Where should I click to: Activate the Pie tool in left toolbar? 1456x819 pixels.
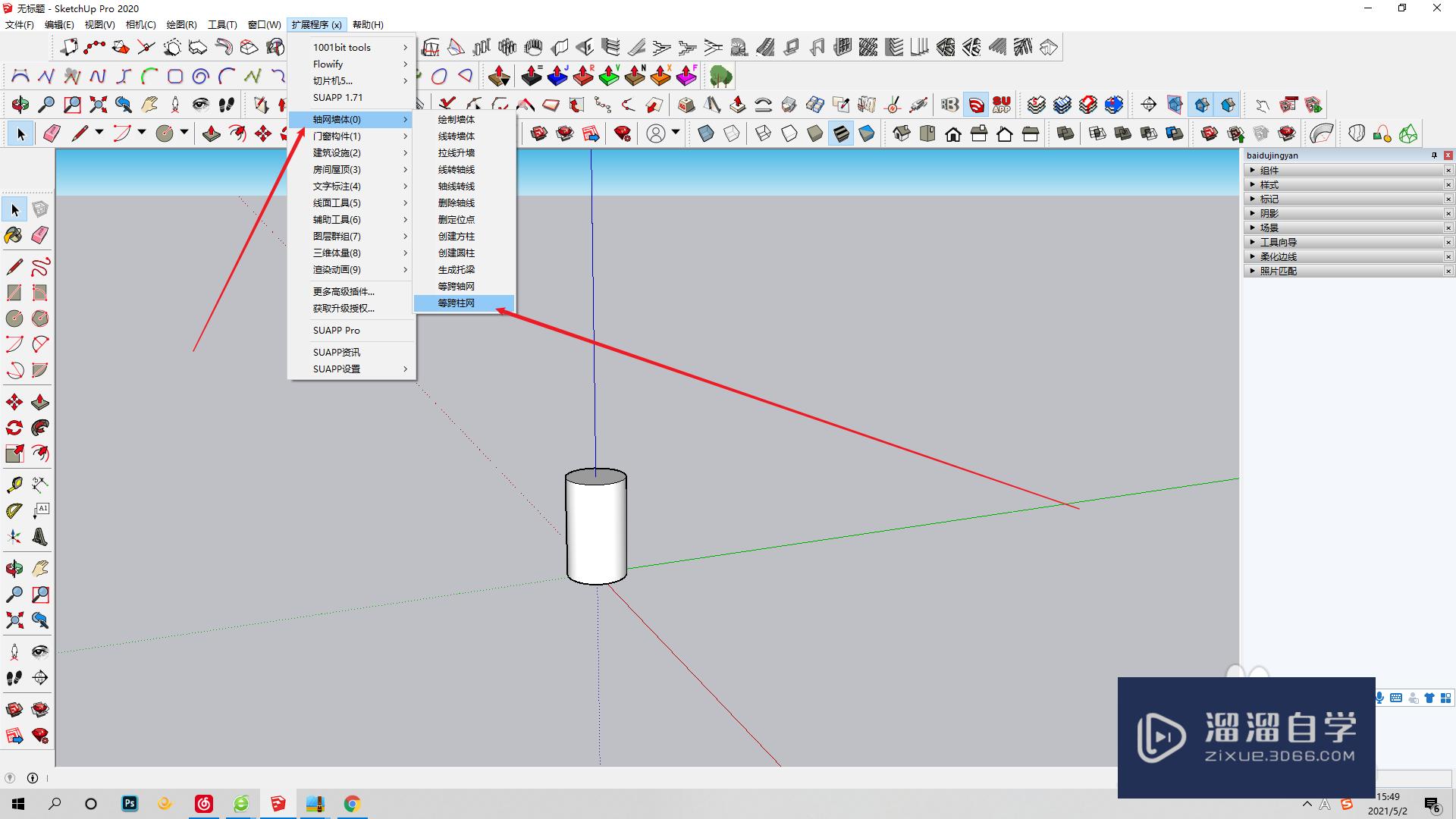[x=40, y=370]
